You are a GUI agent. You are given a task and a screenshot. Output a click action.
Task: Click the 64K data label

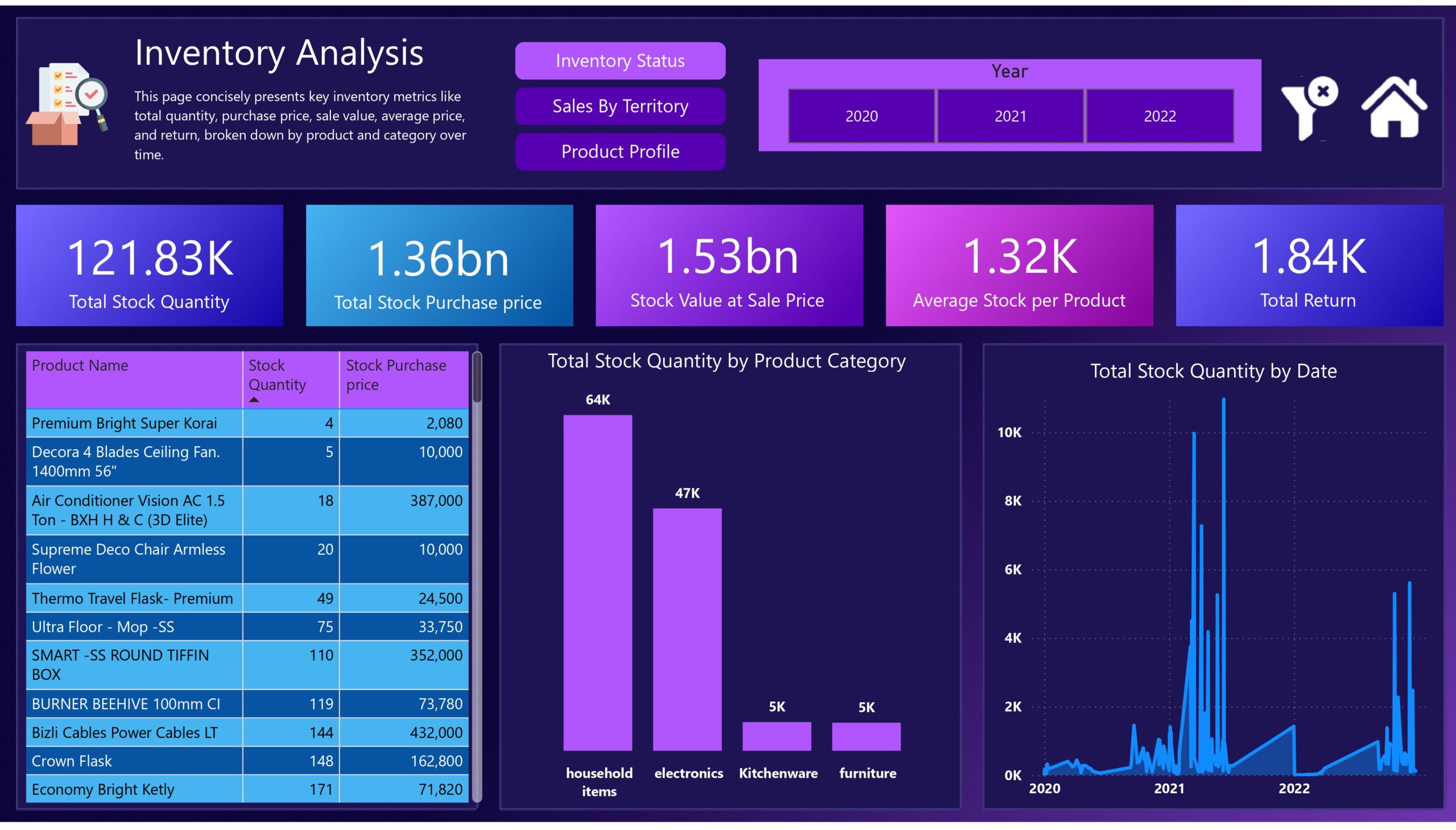pos(598,400)
